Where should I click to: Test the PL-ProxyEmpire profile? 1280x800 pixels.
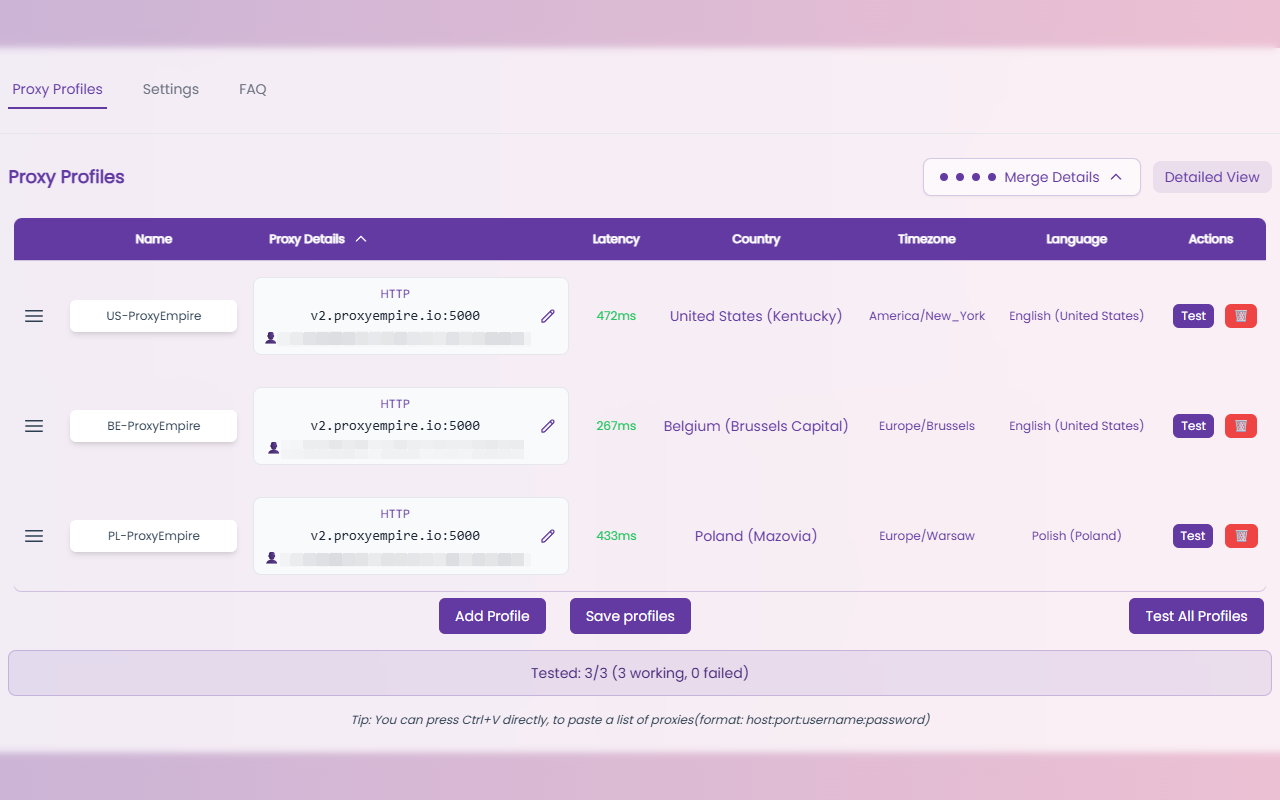tap(1193, 536)
